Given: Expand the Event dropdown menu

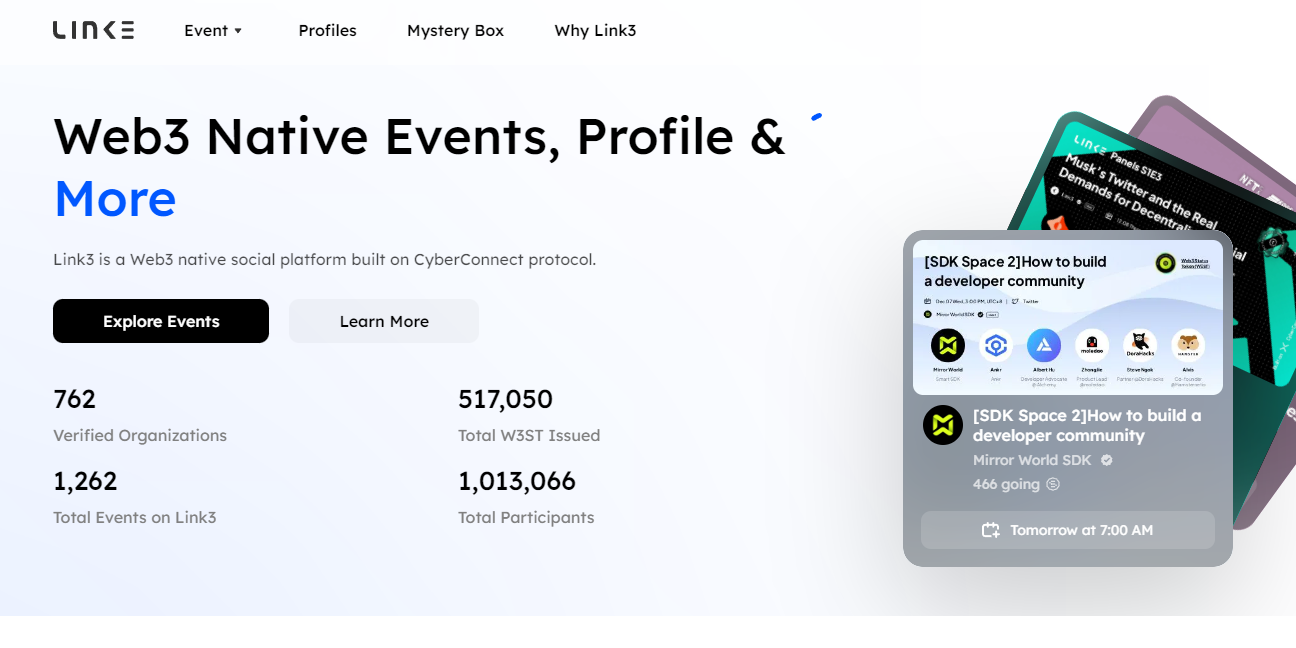Looking at the screenshot, I should point(213,30).
